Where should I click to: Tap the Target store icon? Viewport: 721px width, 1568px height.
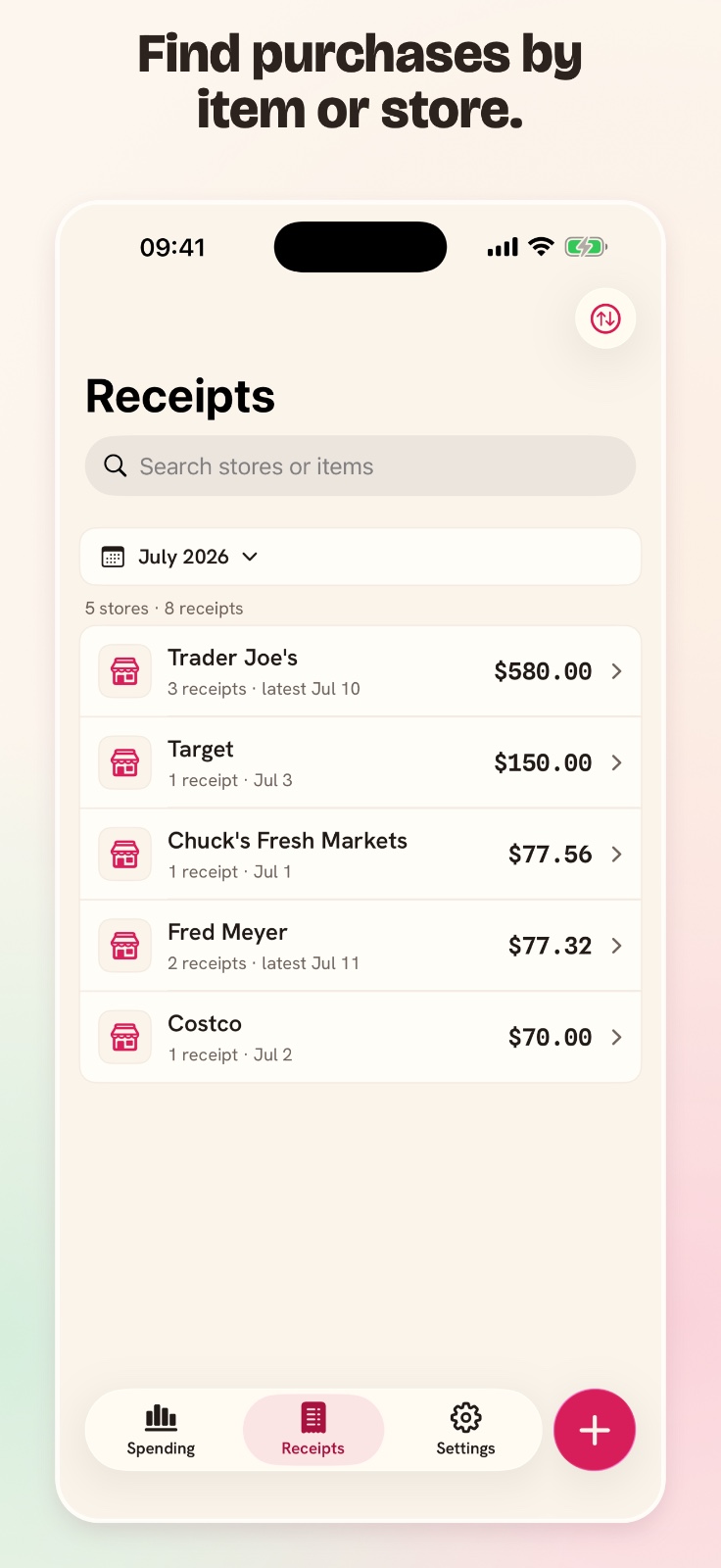(125, 762)
